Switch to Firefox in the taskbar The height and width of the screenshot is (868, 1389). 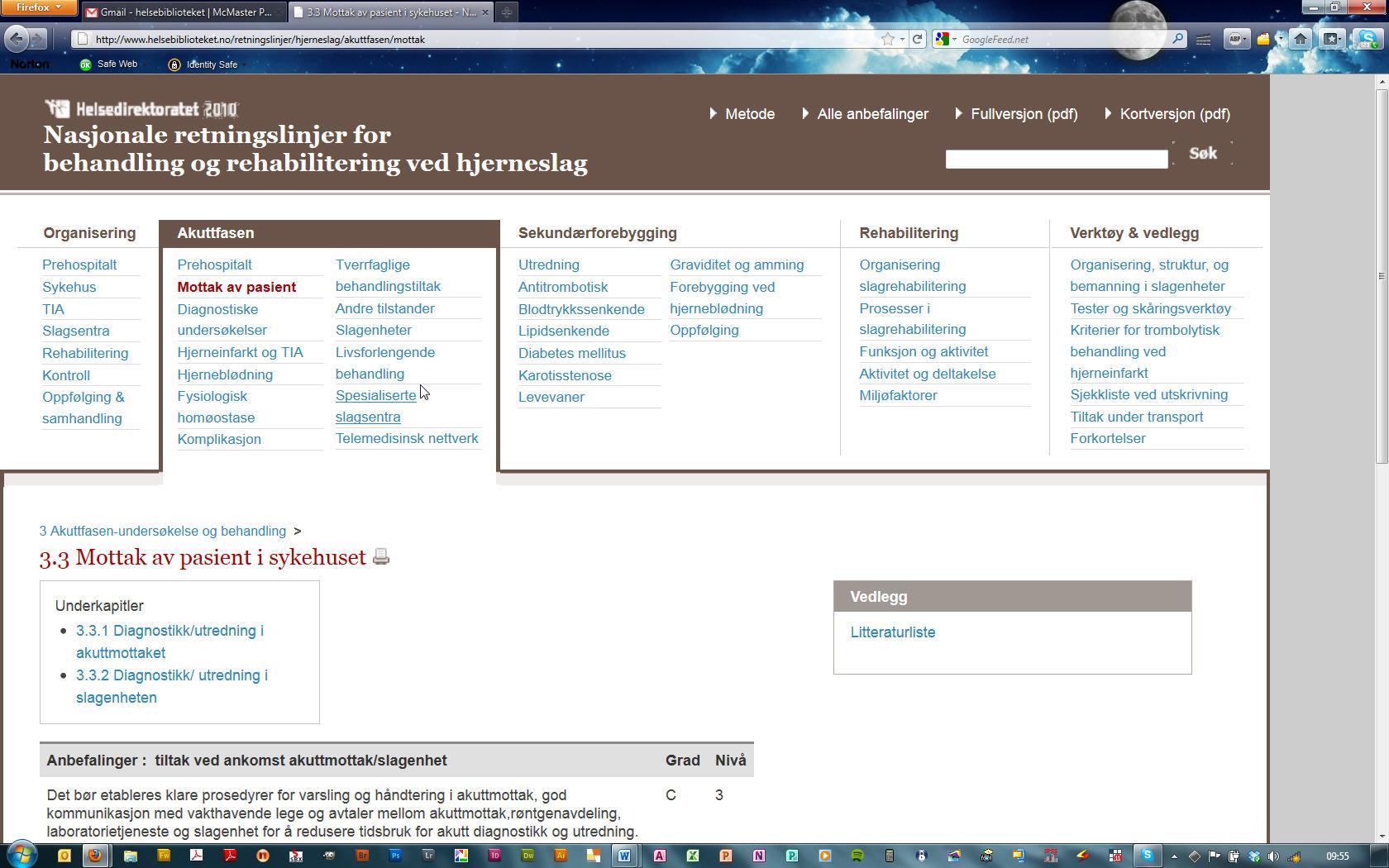(94, 856)
